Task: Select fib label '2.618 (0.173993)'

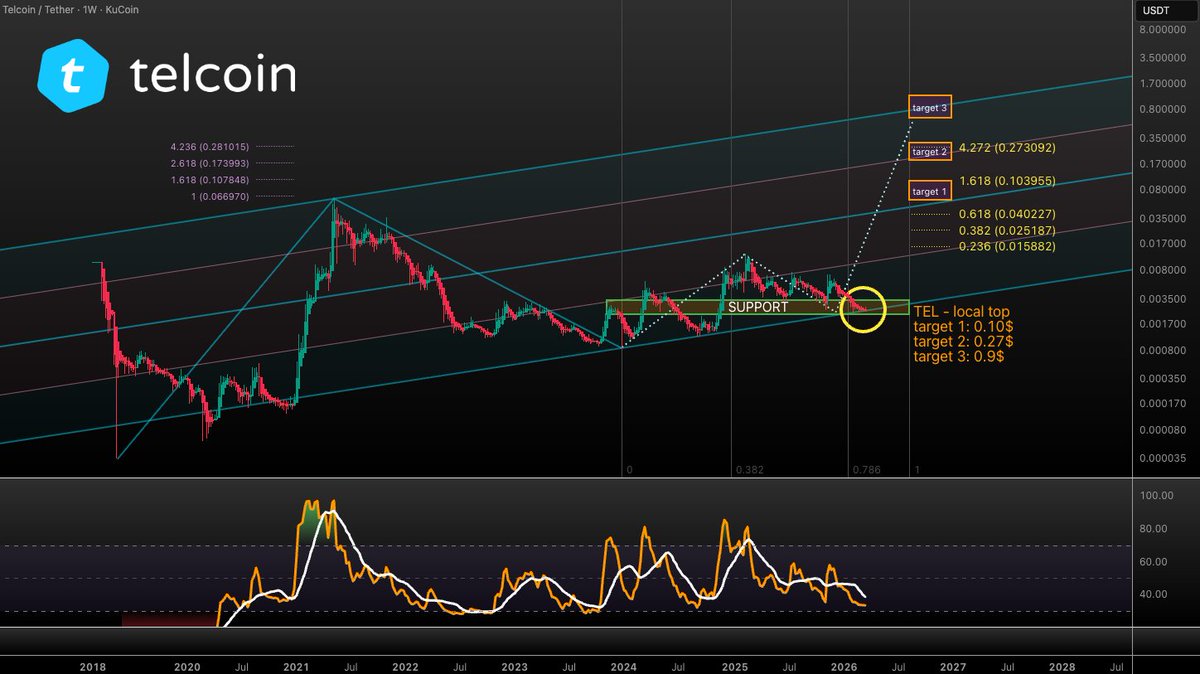Action: coord(210,163)
